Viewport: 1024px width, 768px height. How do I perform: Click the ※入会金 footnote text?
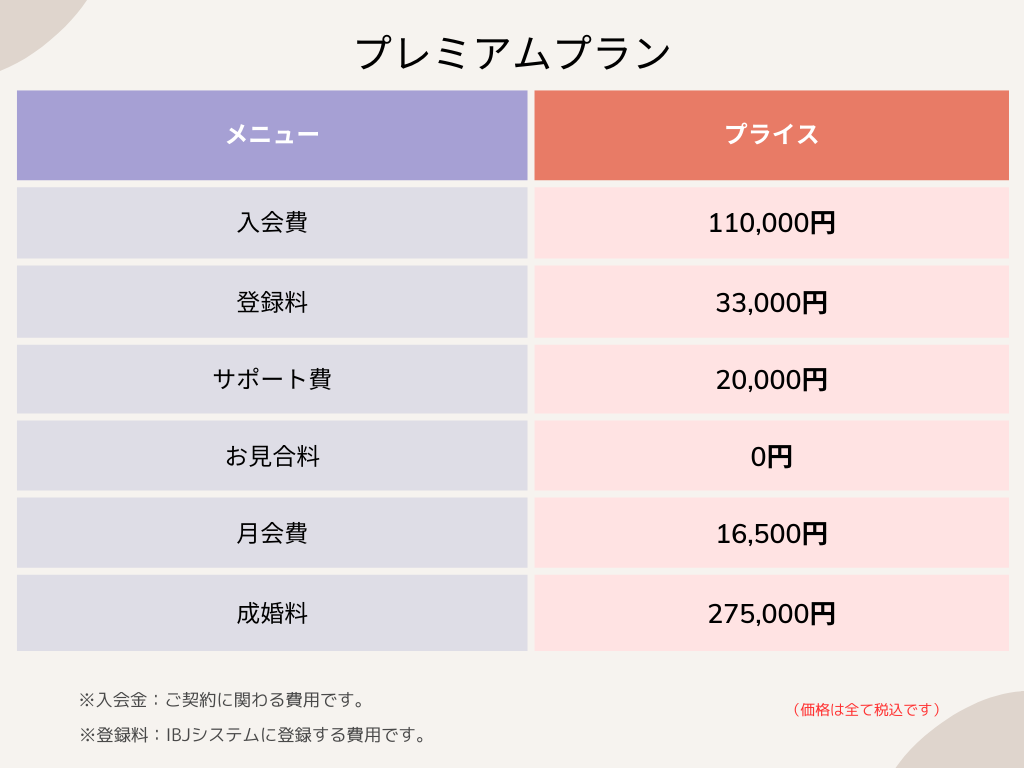(222, 700)
